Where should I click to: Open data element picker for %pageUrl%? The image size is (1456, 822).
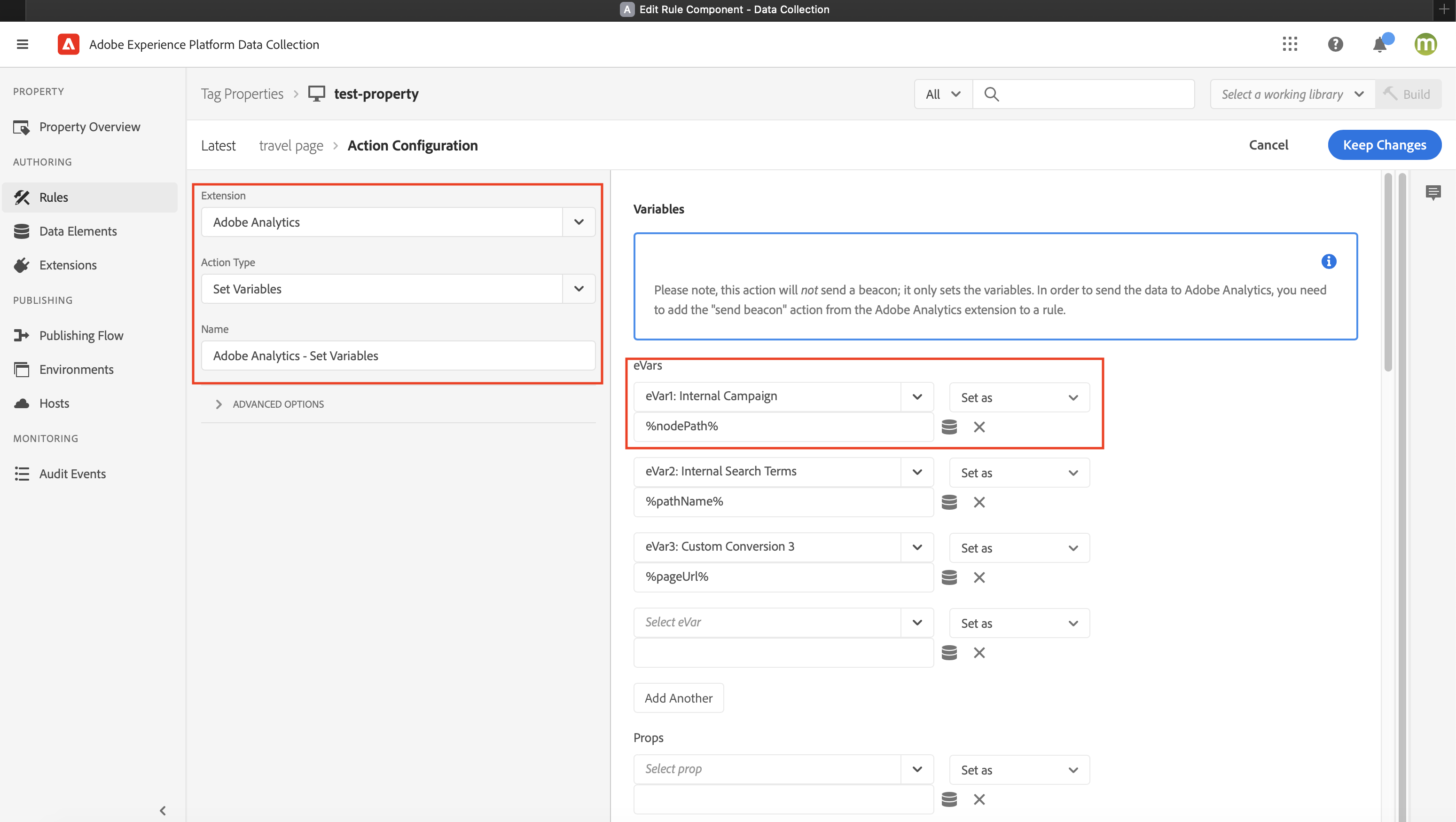(949, 577)
